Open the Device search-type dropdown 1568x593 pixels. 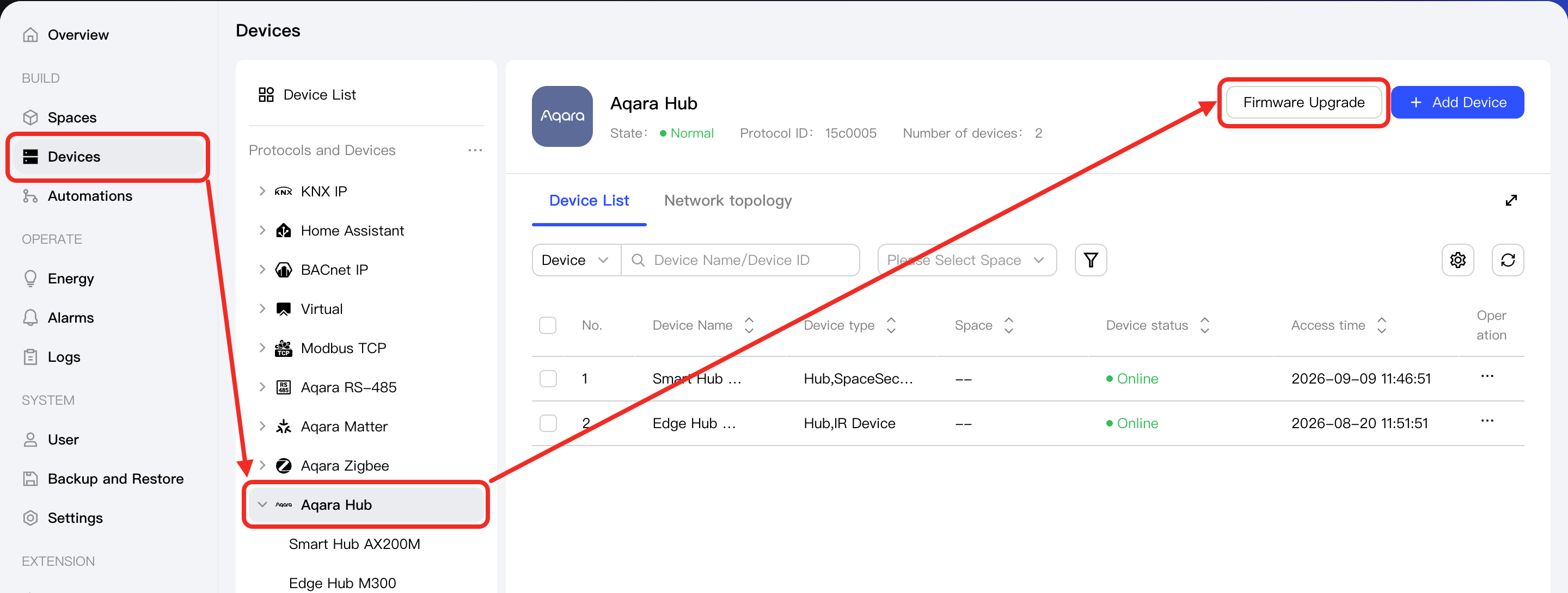click(x=577, y=260)
